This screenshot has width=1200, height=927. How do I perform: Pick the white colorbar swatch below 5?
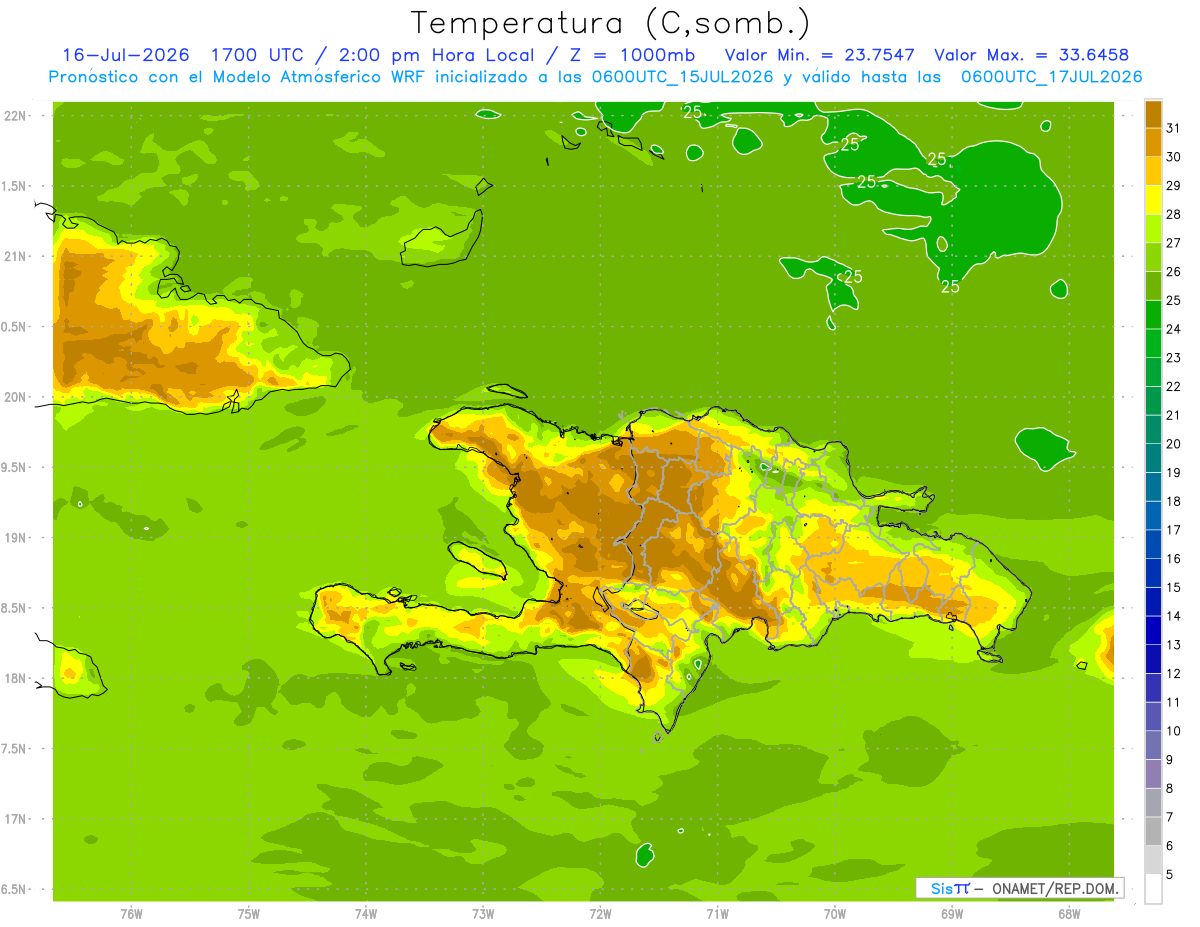1153,889
